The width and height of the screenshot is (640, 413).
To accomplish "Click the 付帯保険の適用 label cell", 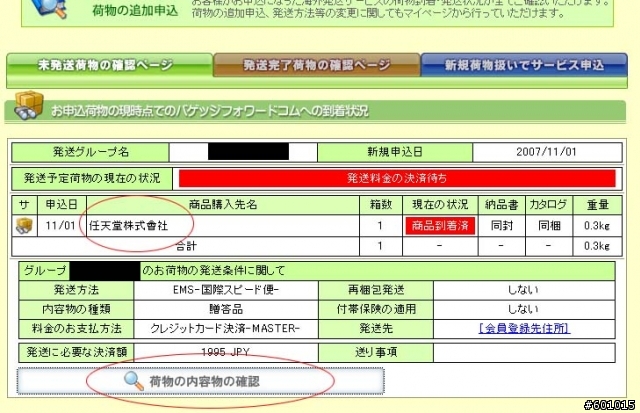I will click(376, 309).
